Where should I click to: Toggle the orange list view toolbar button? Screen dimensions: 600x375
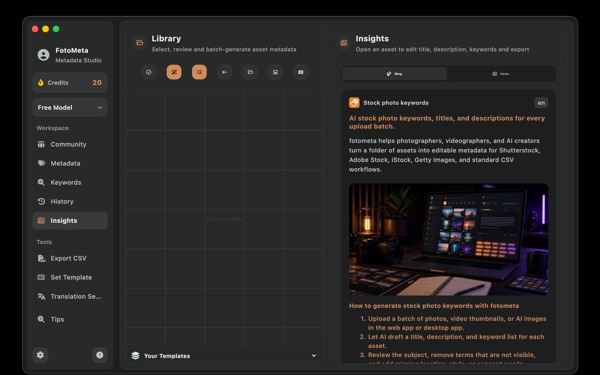click(x=199, y=72)
